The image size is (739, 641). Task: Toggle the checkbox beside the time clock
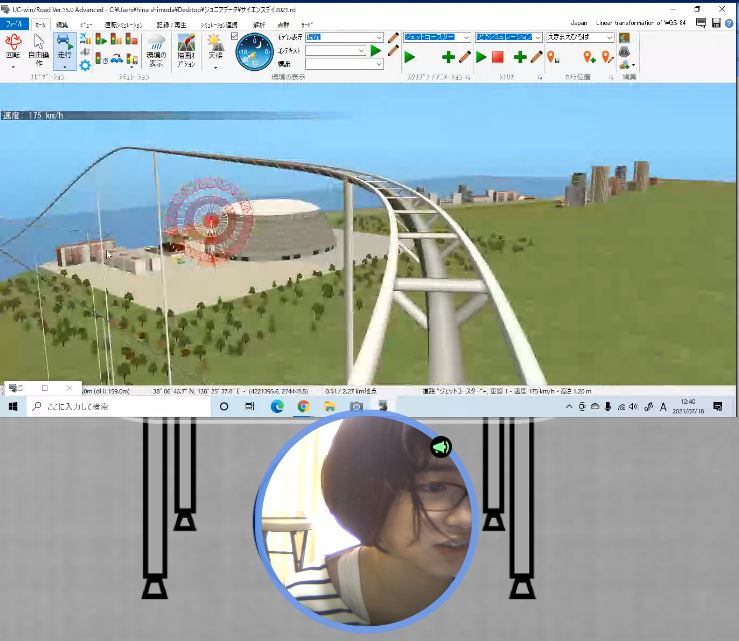pos(234,36)
